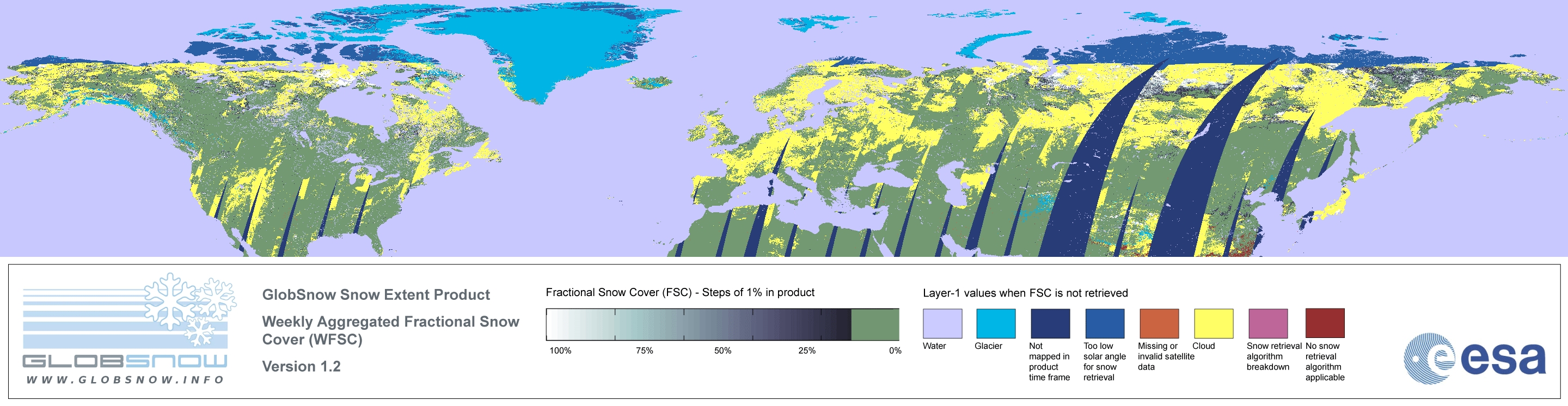Click the 'Not mapped in product time frame' label
Viewport: 1568px width, 406px height.
[1049, 361]
